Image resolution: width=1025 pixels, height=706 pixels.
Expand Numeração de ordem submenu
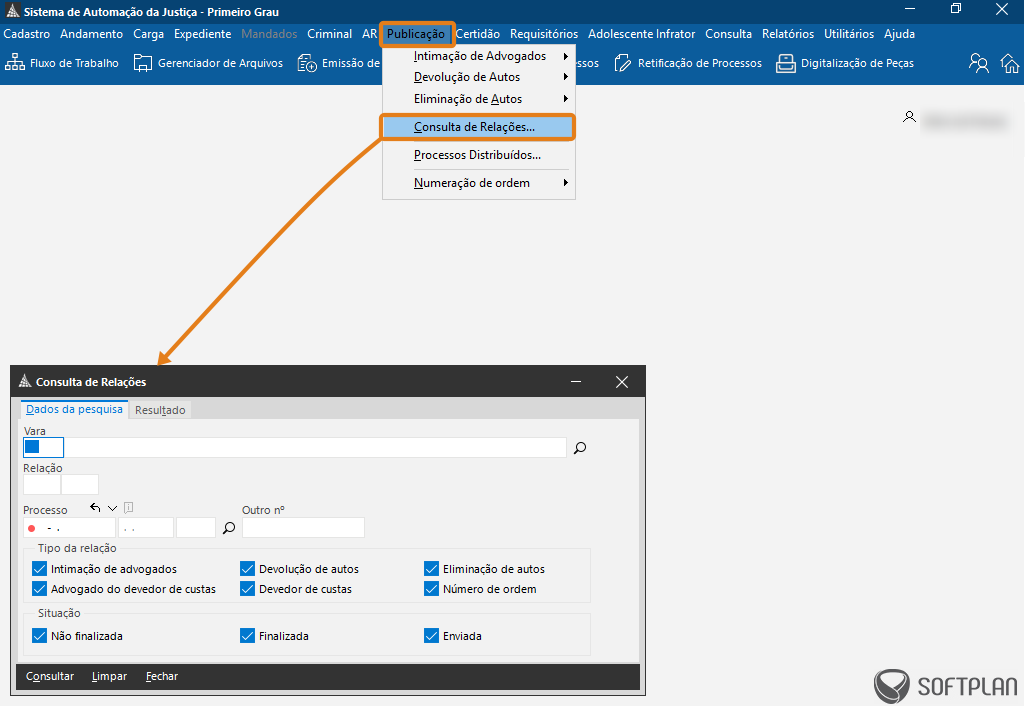coord(479,183)
